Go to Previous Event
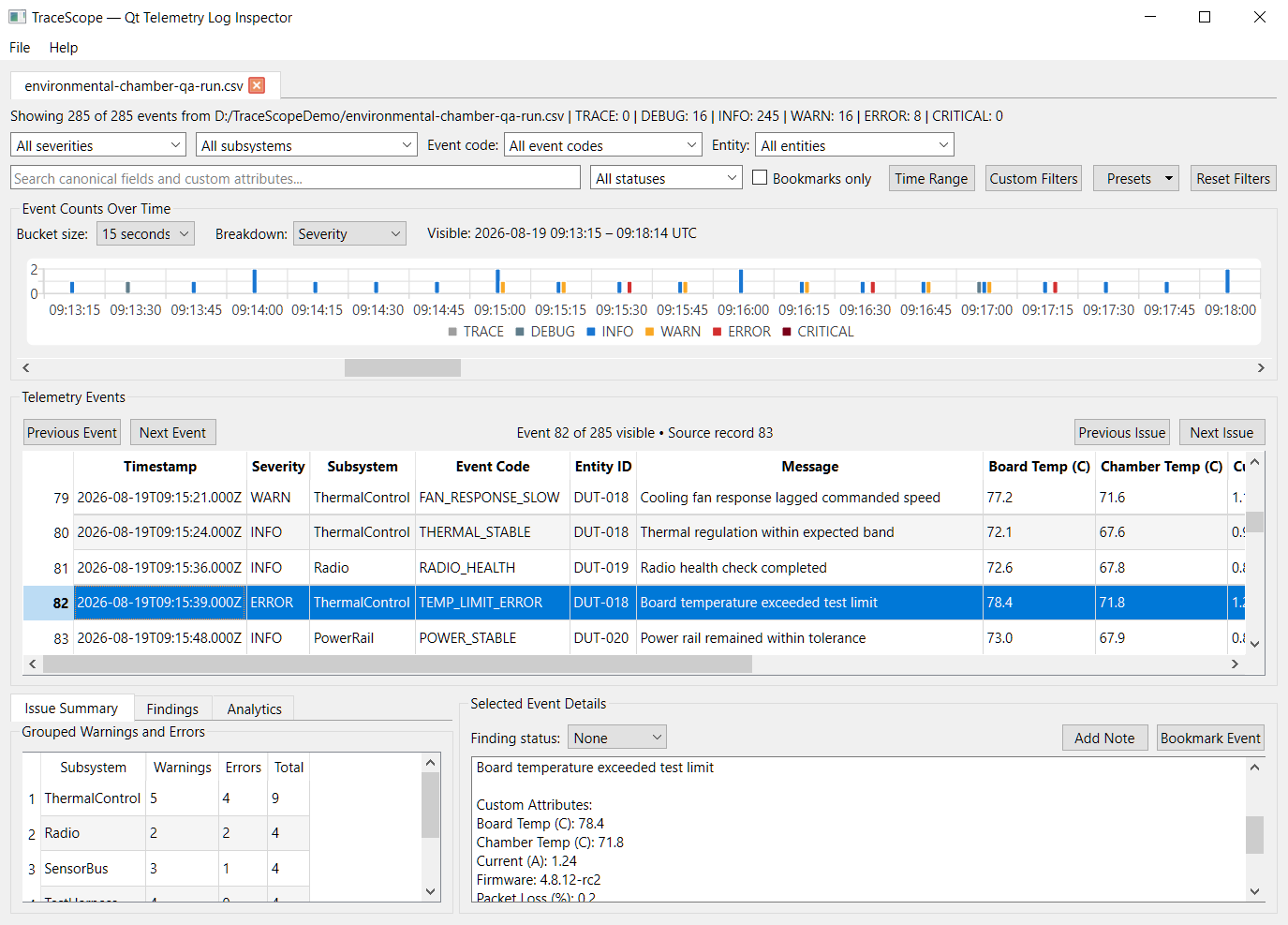1288x925 pixels. click(72, 432)
